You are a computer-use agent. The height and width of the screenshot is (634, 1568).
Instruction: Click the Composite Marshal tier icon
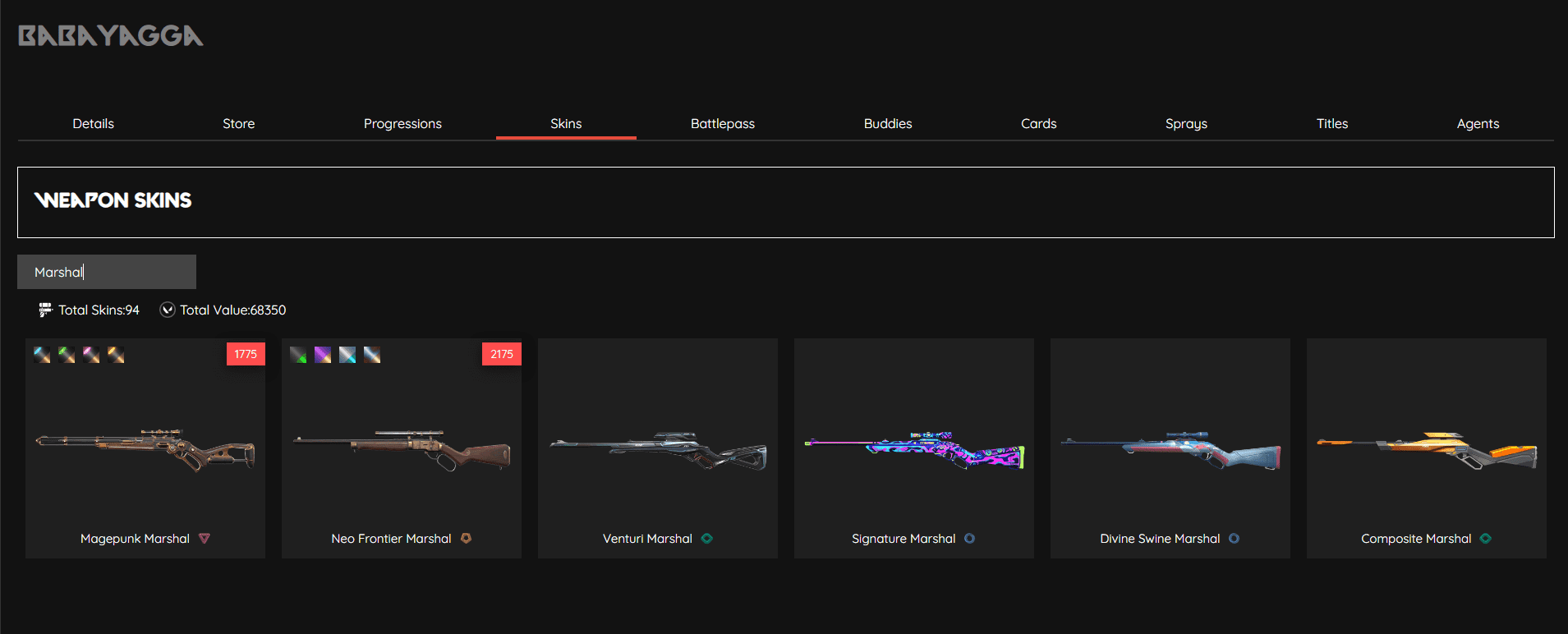tap(1485, 539)
